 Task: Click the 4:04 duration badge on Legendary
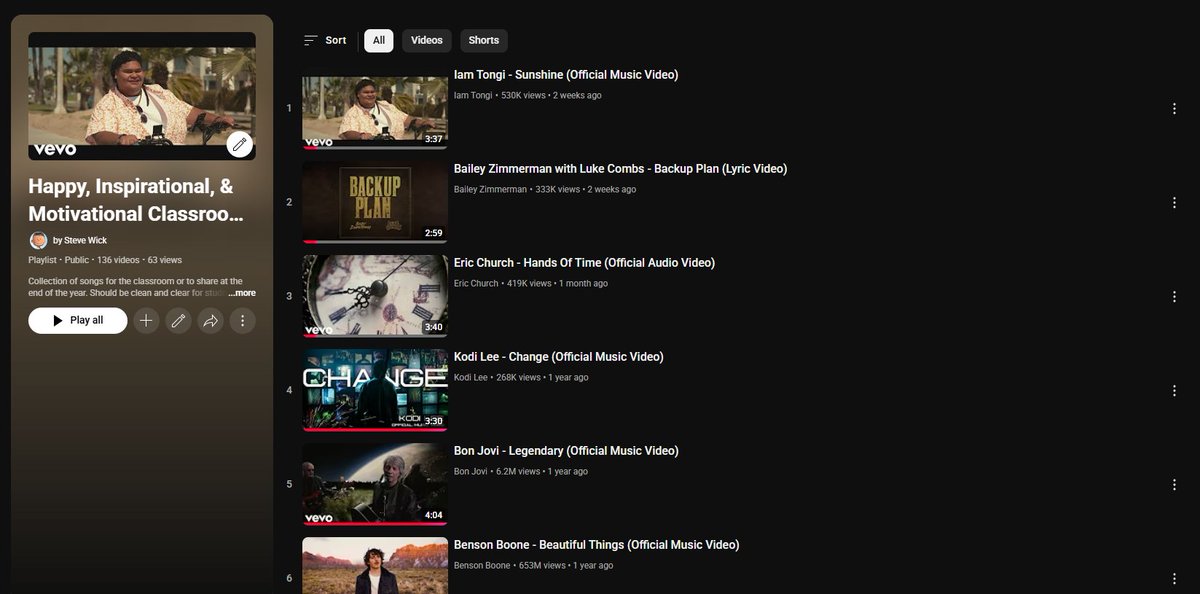pyautogui.click(x=434, y=515)
